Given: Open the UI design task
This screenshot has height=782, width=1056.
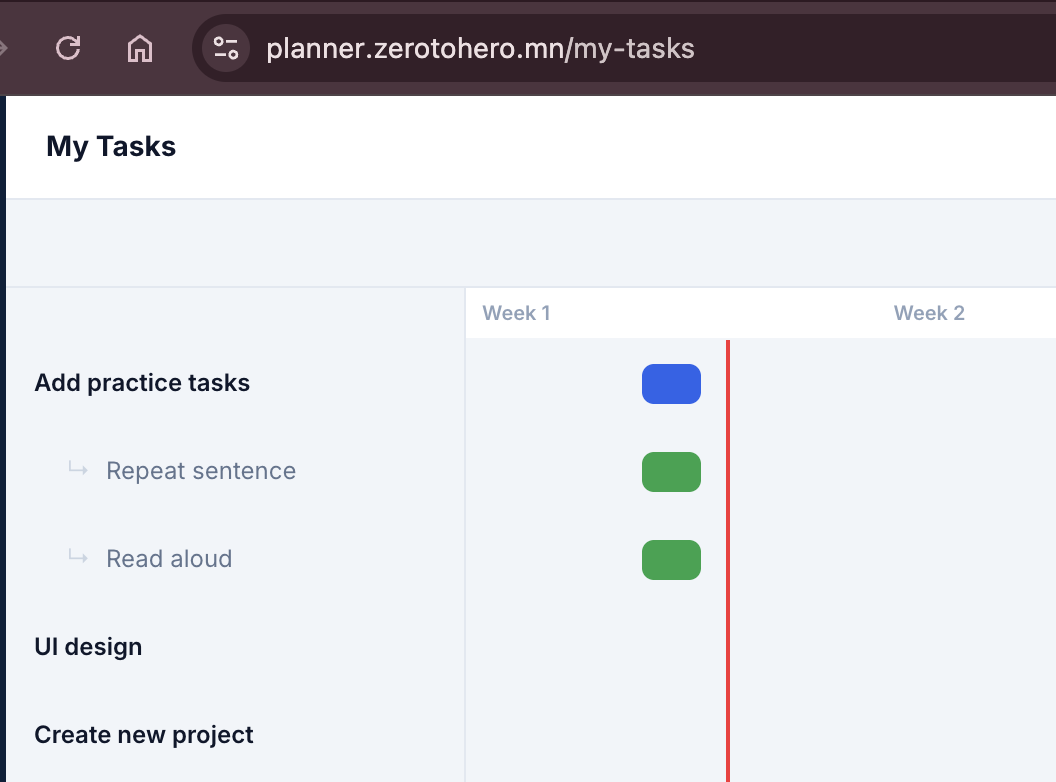Looking at the screenshot, I should click(88, 647).
